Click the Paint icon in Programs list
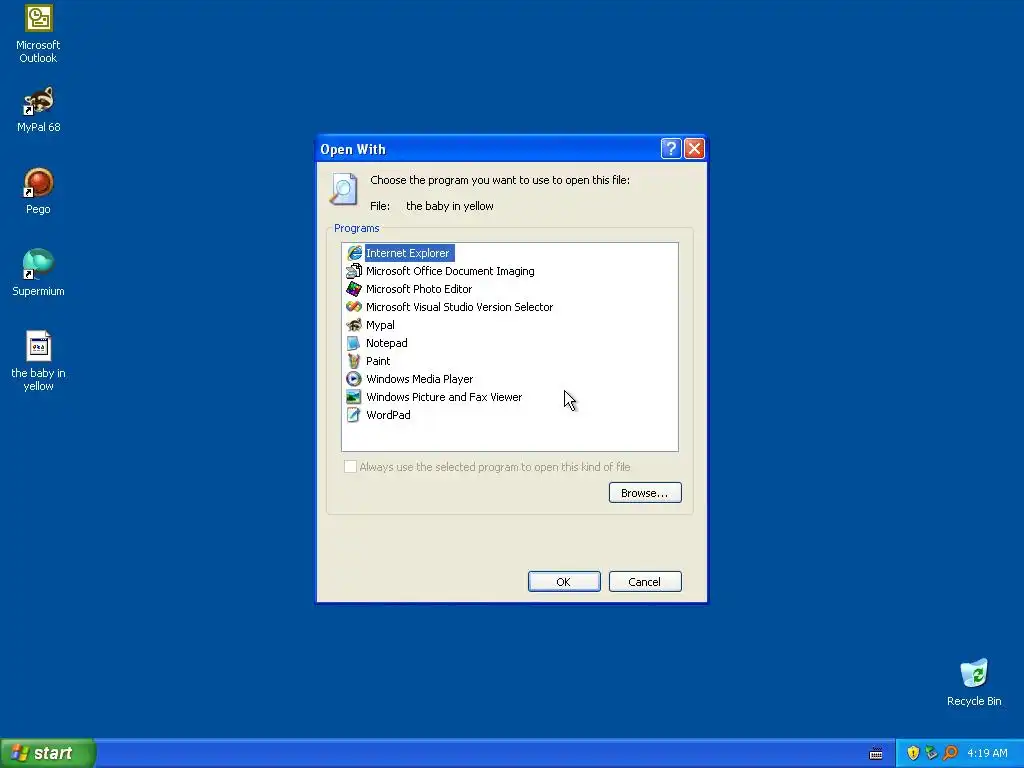 354,360
